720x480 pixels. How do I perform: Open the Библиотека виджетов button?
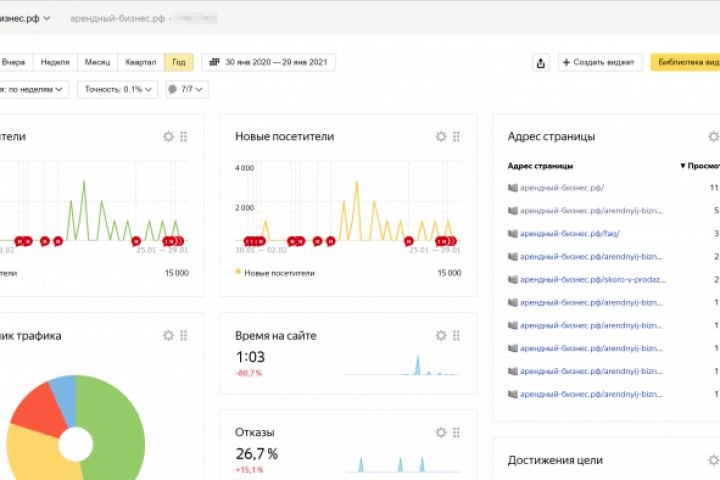pos(685,62)
